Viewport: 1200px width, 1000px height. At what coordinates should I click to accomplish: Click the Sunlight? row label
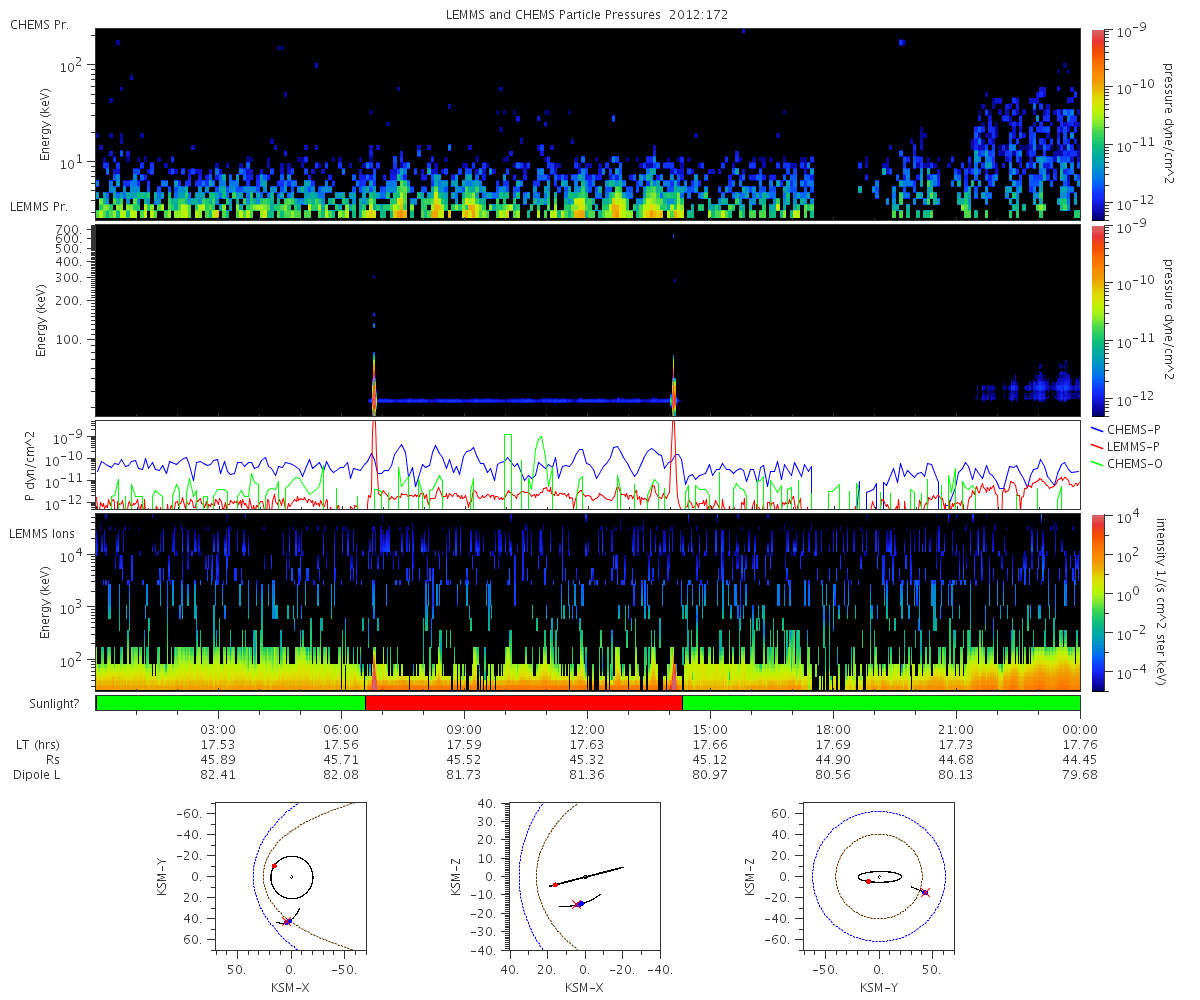click(47, 704)
